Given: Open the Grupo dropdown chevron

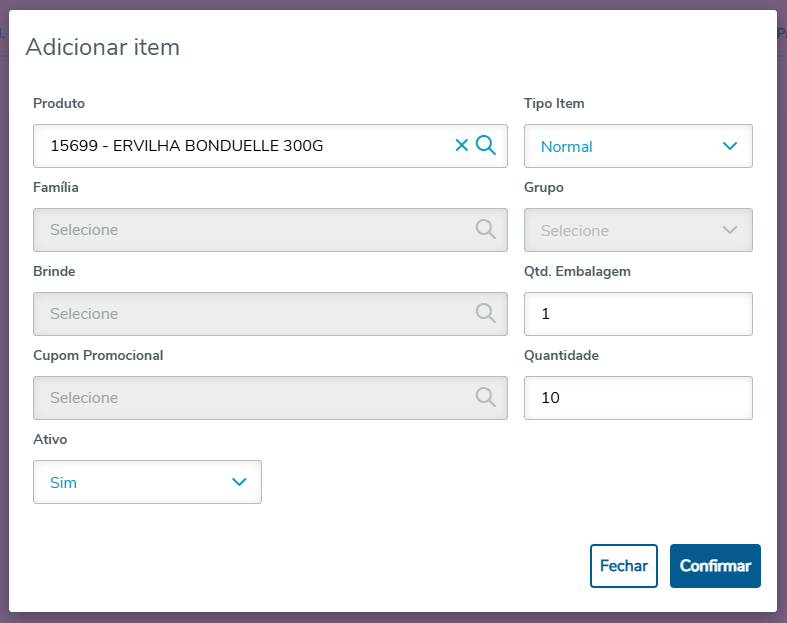Looking at the screenshot, I should [x=730, y=230].
